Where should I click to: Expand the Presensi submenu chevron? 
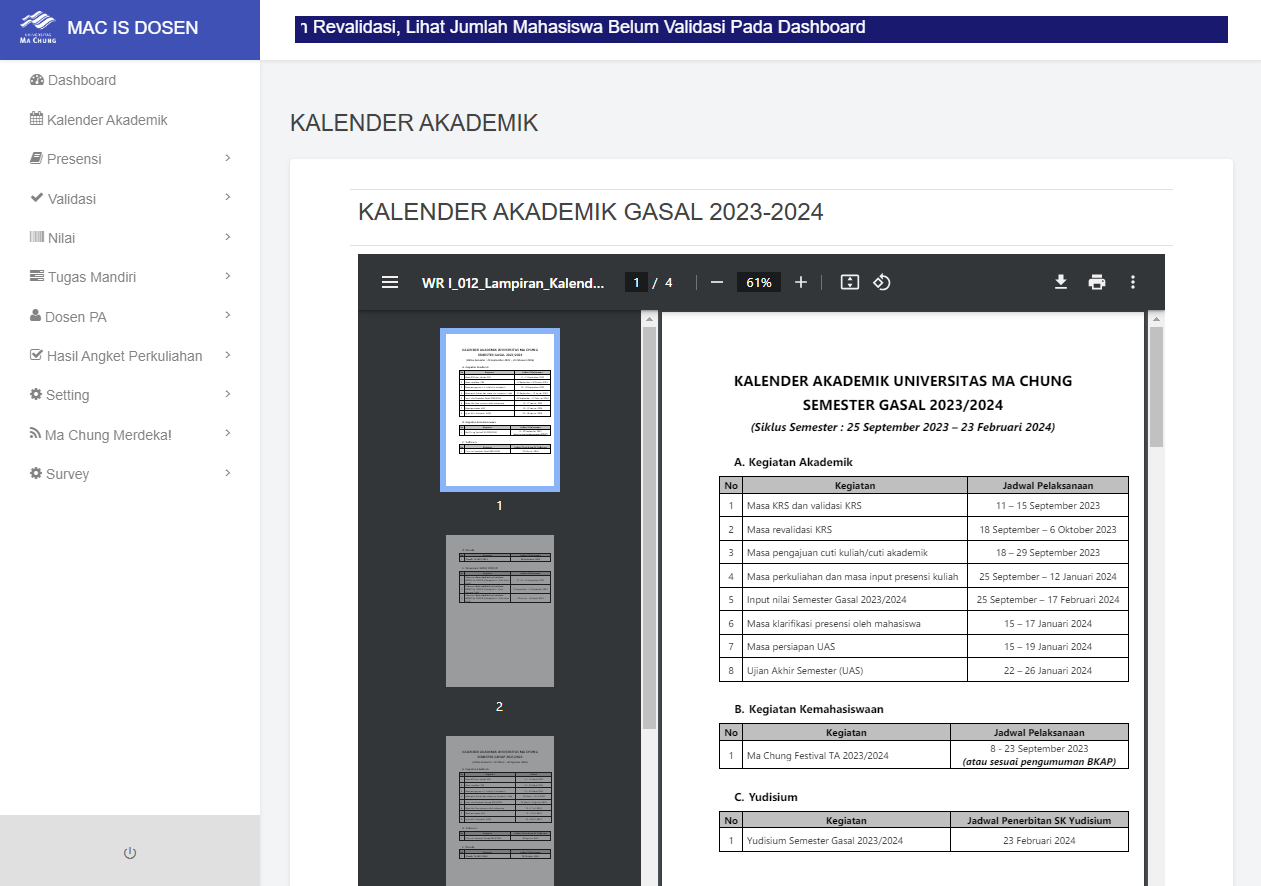228,158
